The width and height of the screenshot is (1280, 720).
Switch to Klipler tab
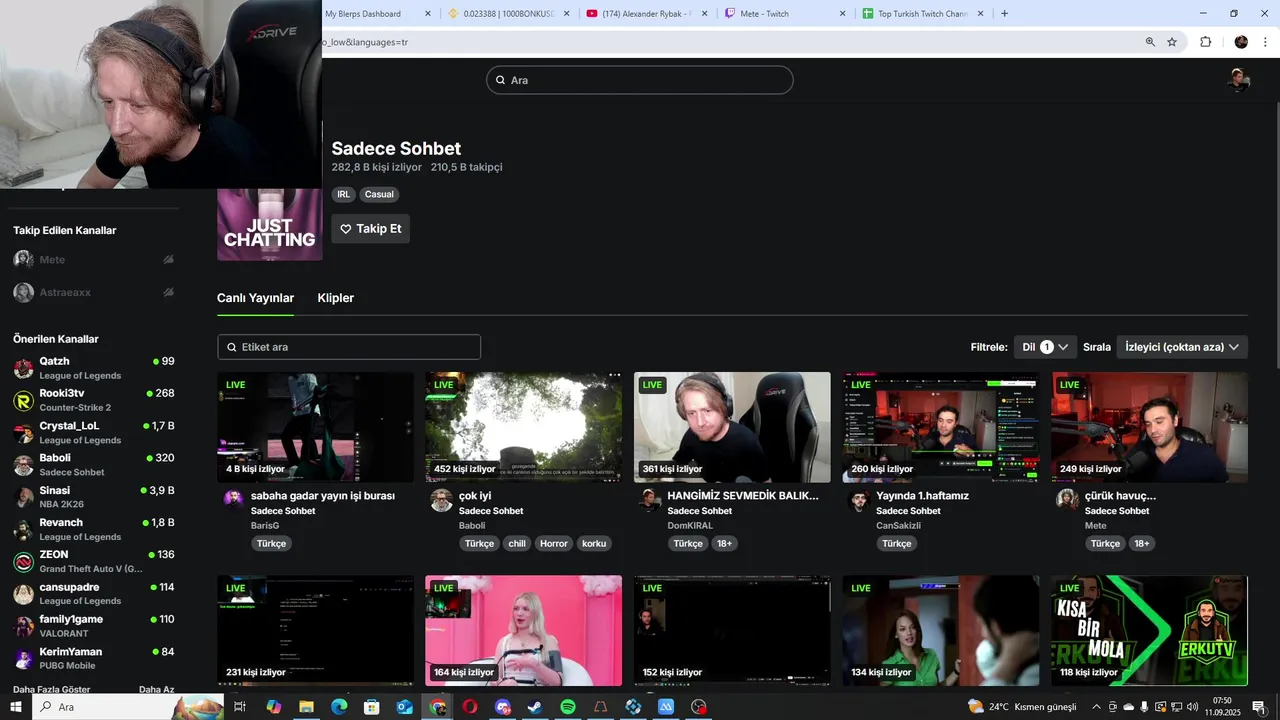point(336,298)
